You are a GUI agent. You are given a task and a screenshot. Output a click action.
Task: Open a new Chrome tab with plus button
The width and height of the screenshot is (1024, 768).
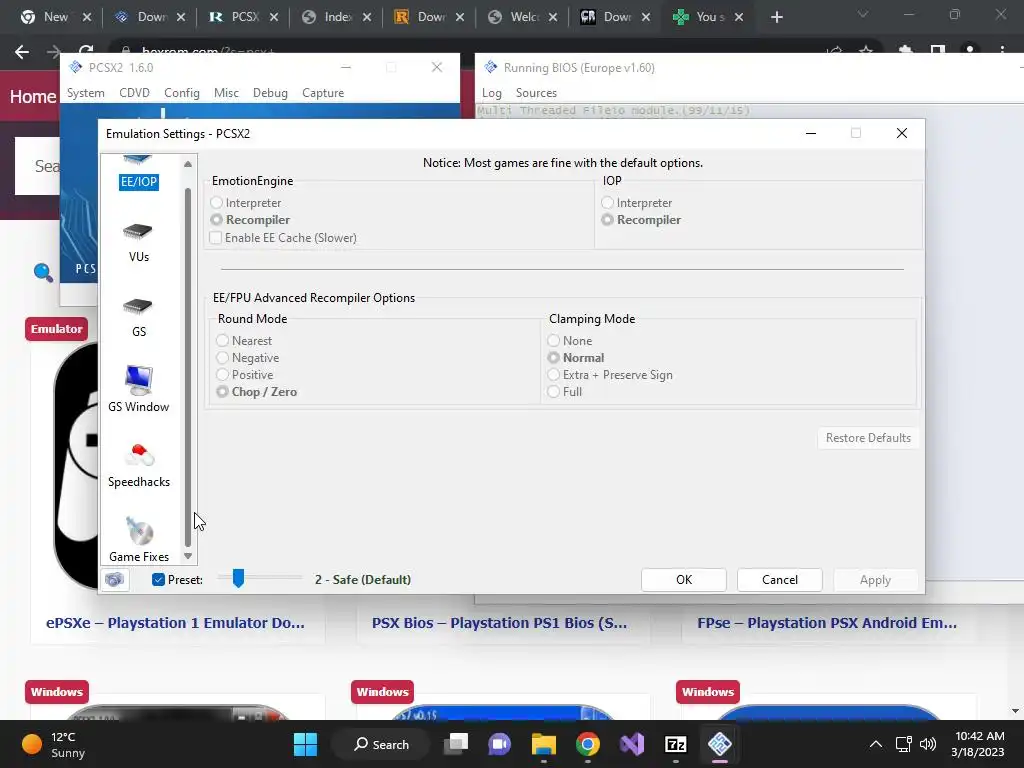(x=776, y=17)
